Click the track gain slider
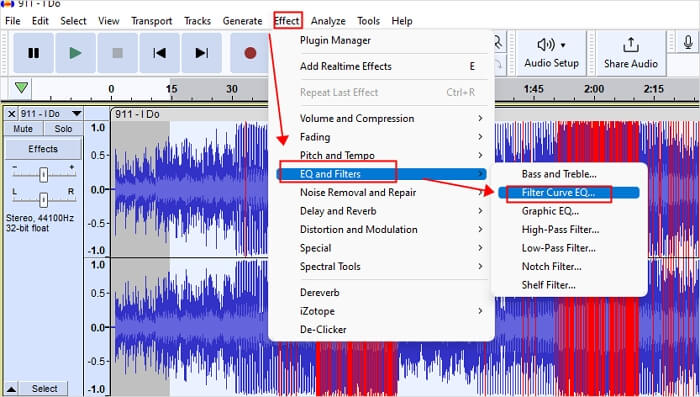 (x=43, y=174)
